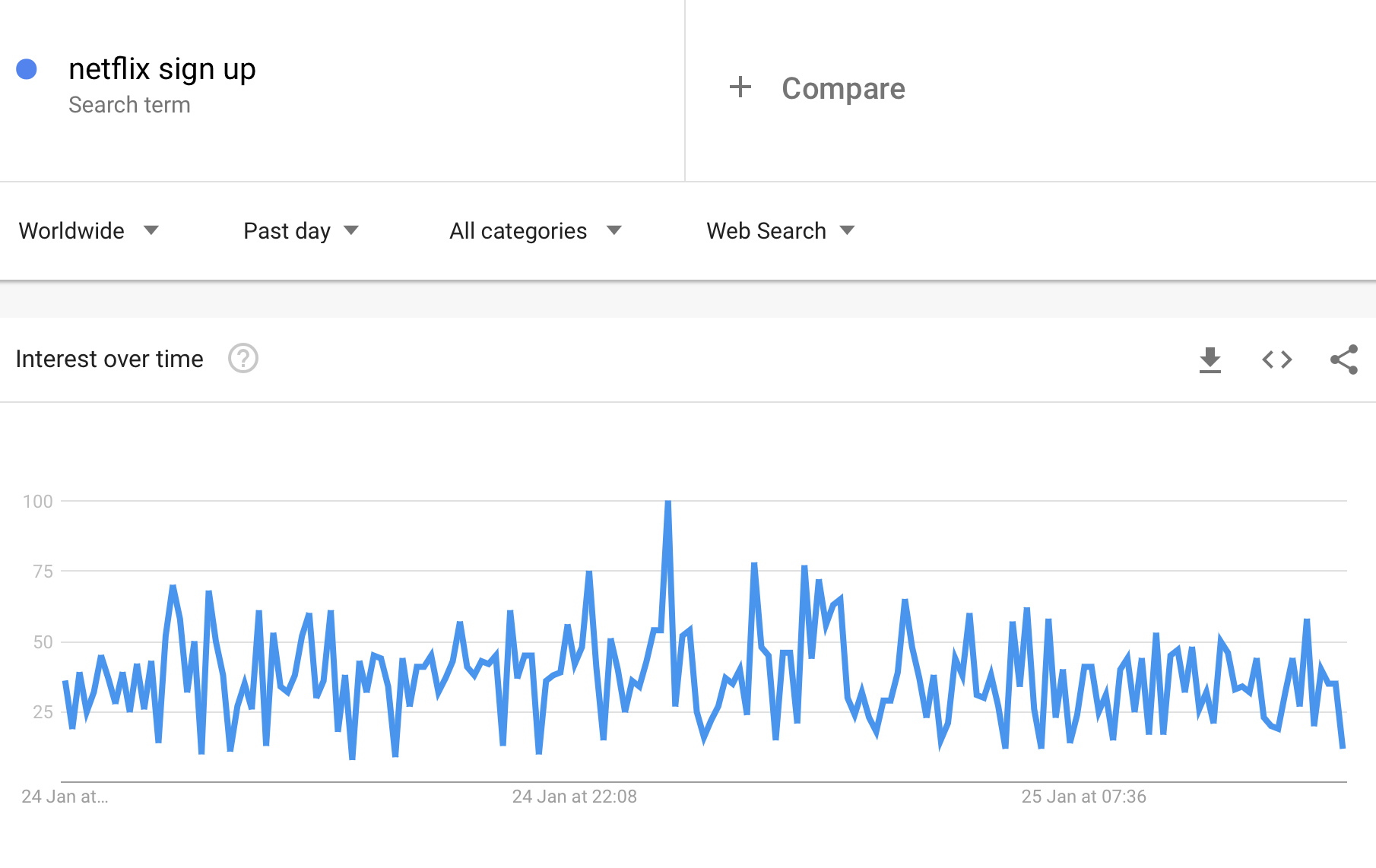
Task: Select the Past day label
Action: [287, 230]
